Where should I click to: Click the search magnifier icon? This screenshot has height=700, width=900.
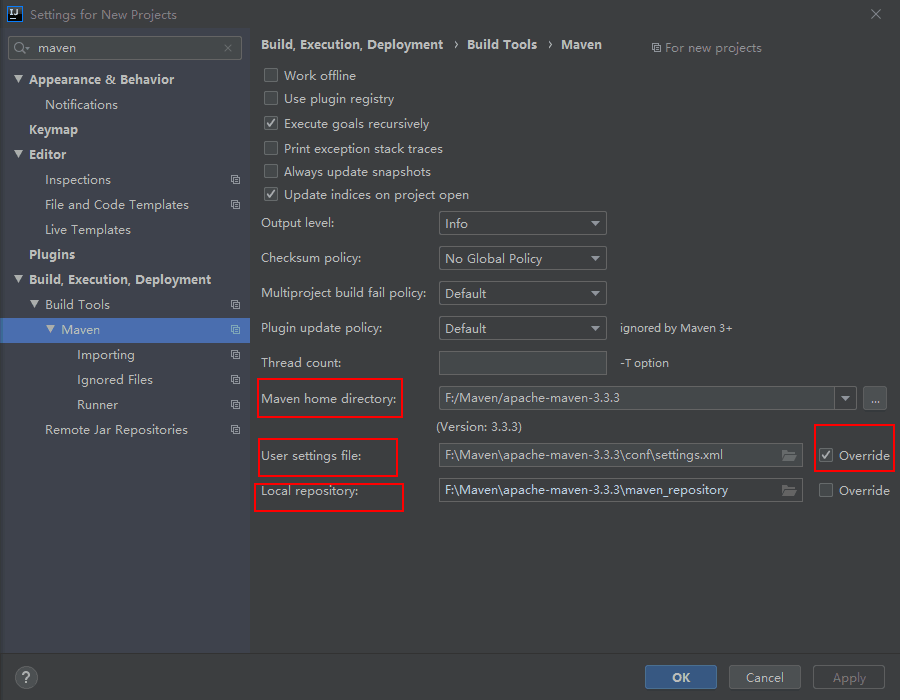pos(21,48)
